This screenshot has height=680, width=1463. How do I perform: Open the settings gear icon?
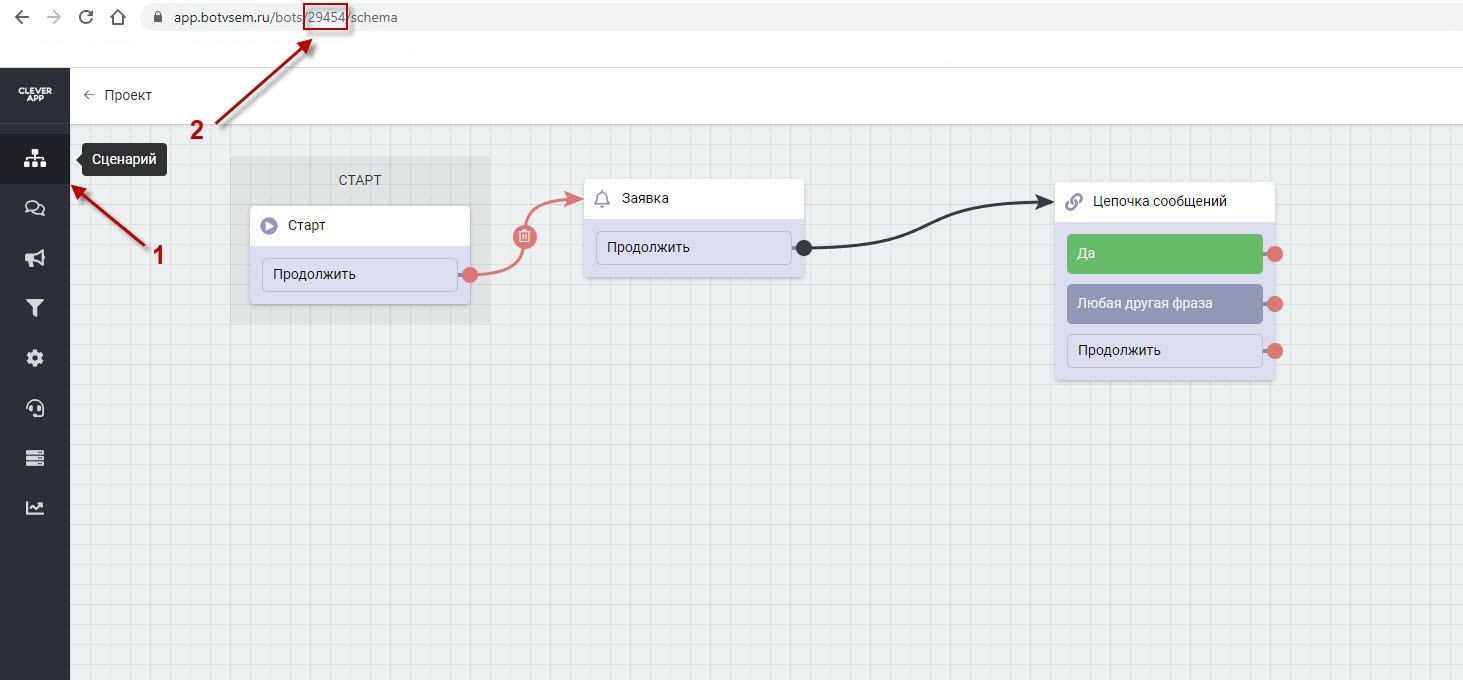tap(34, 358)
